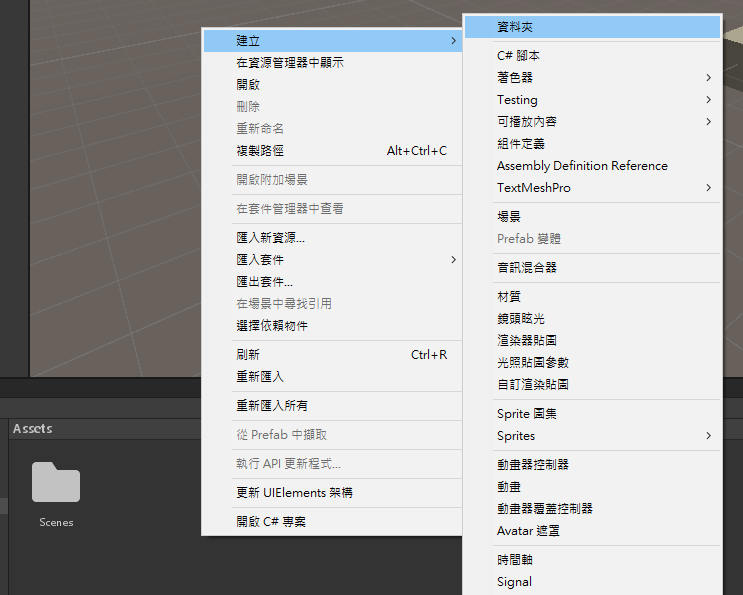Select 匯入新資源... option
The width and height of the screenshot is (743, 595).
click(270, 238)
